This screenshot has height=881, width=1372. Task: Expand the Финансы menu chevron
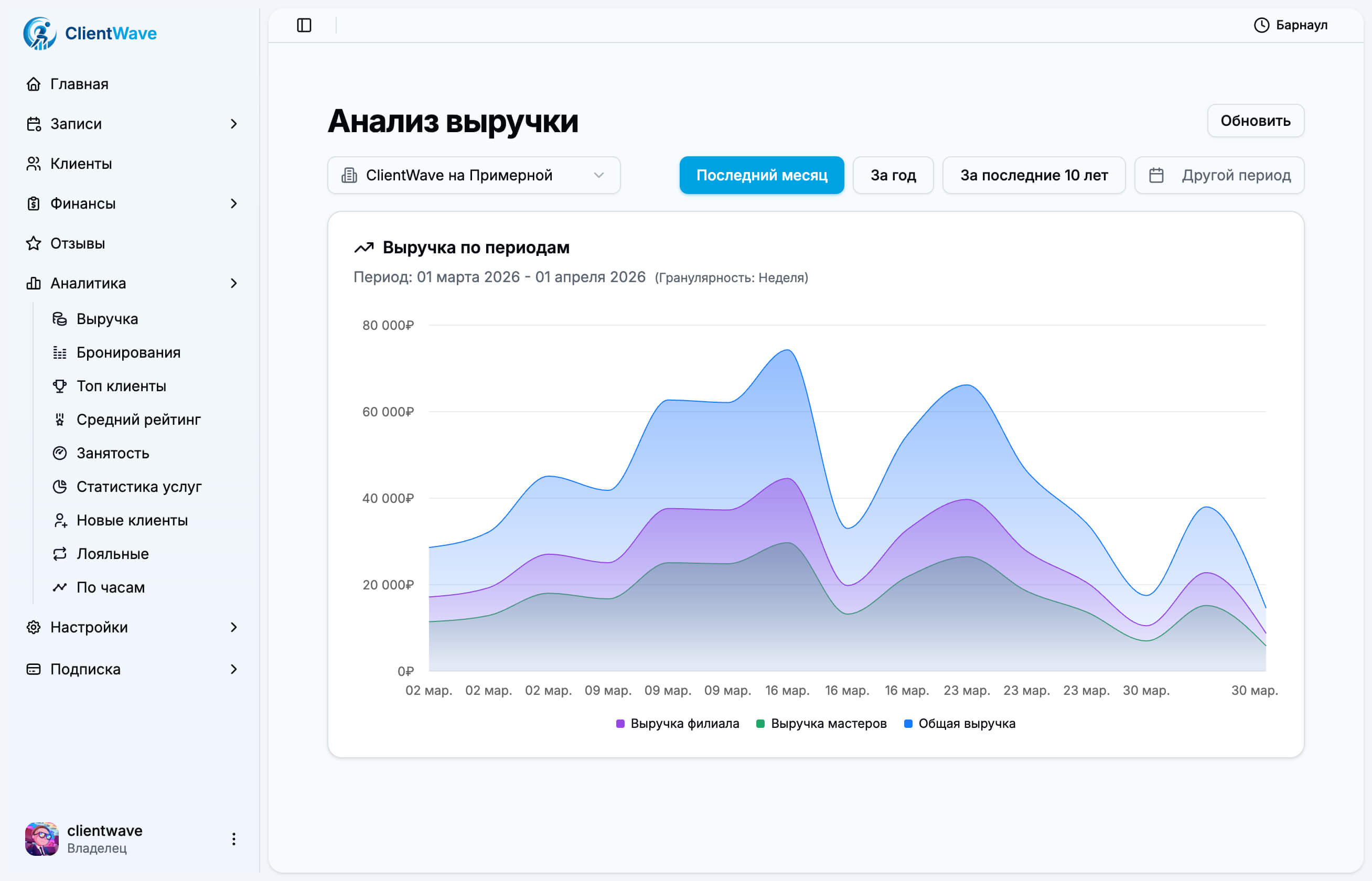(233, 203)
